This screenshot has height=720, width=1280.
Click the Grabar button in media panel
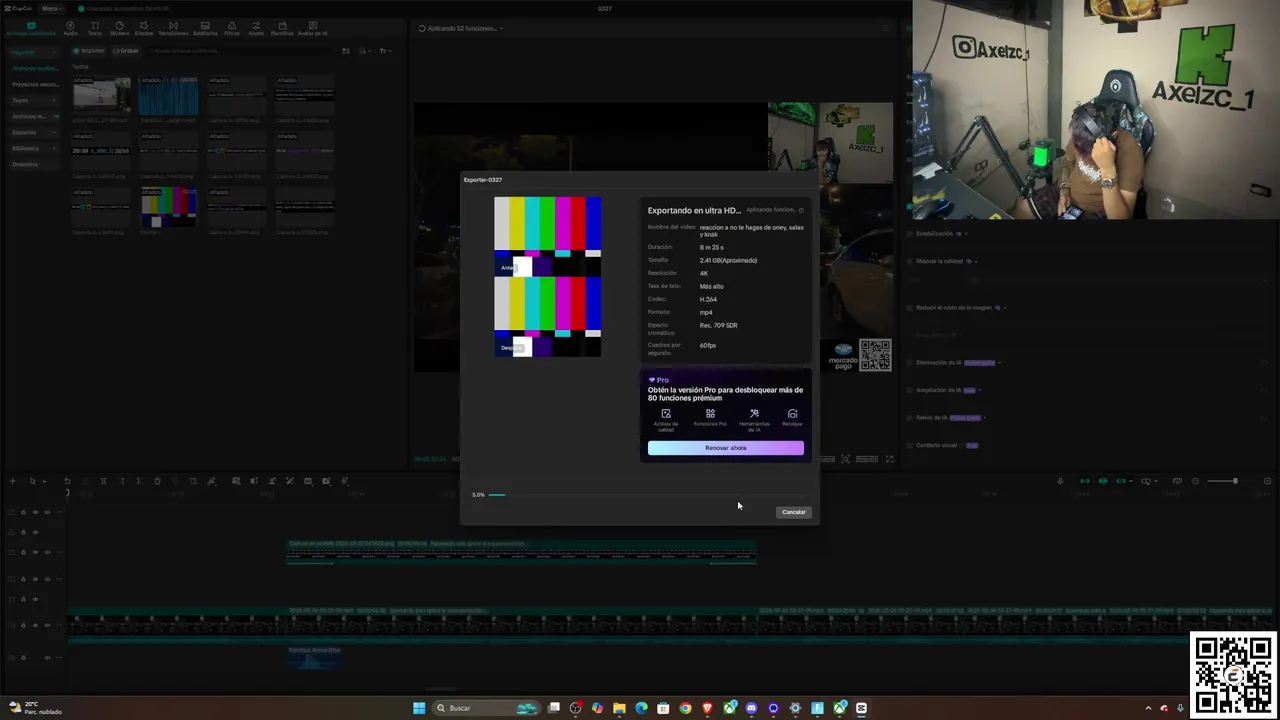pos(126,50)
